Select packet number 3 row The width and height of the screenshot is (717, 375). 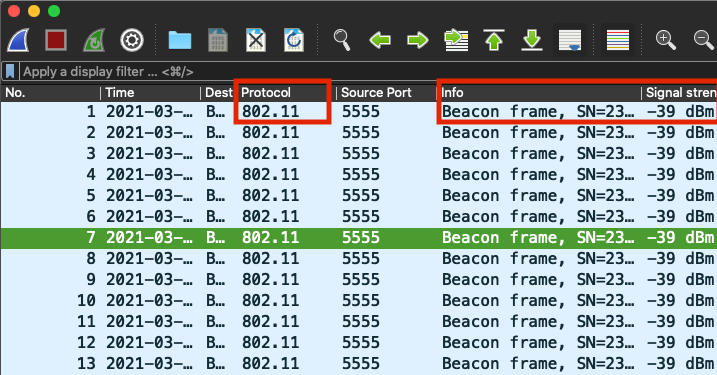click(x=358, y=154)
